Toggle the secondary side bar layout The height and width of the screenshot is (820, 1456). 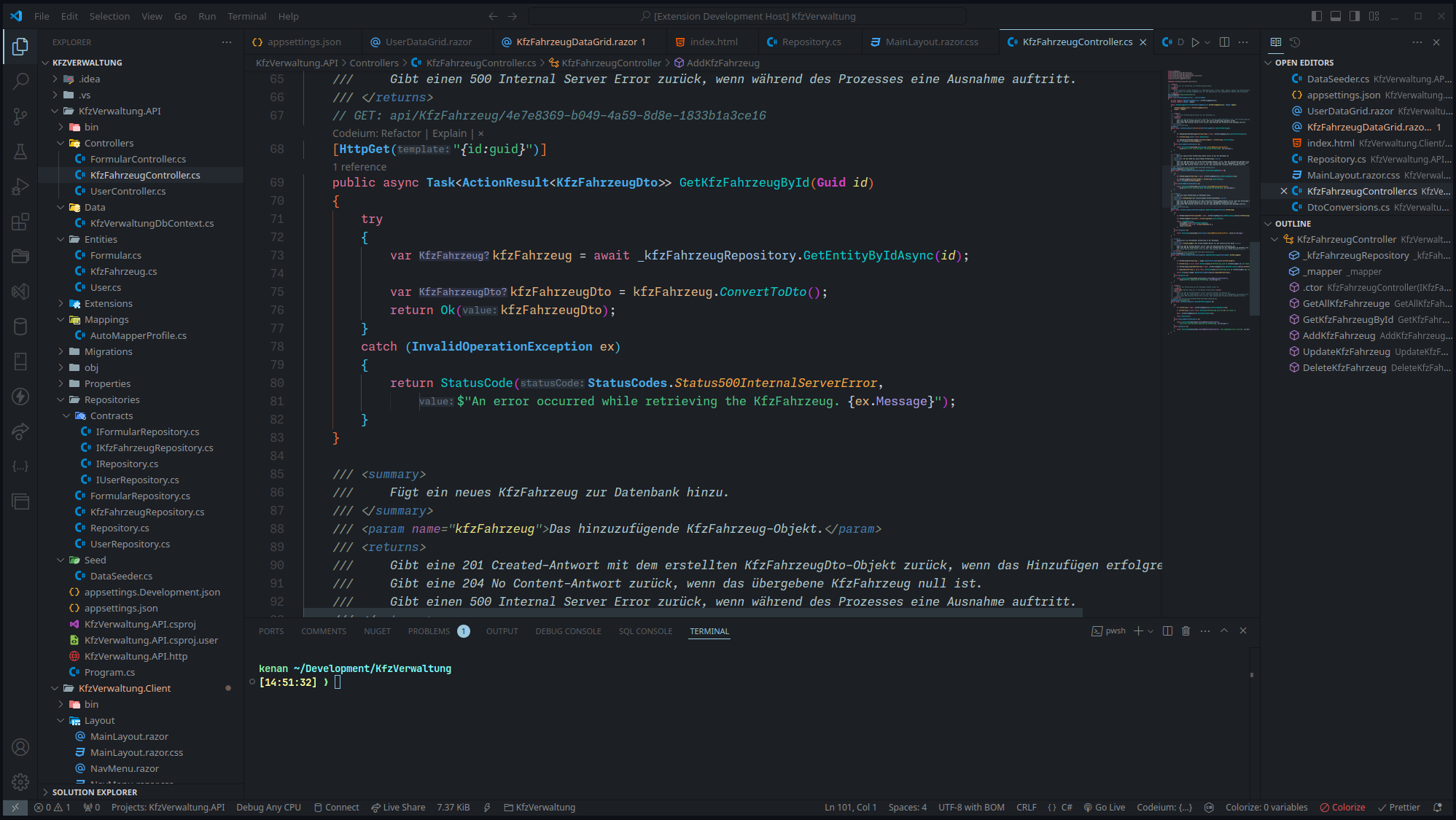coord(1355,16)
